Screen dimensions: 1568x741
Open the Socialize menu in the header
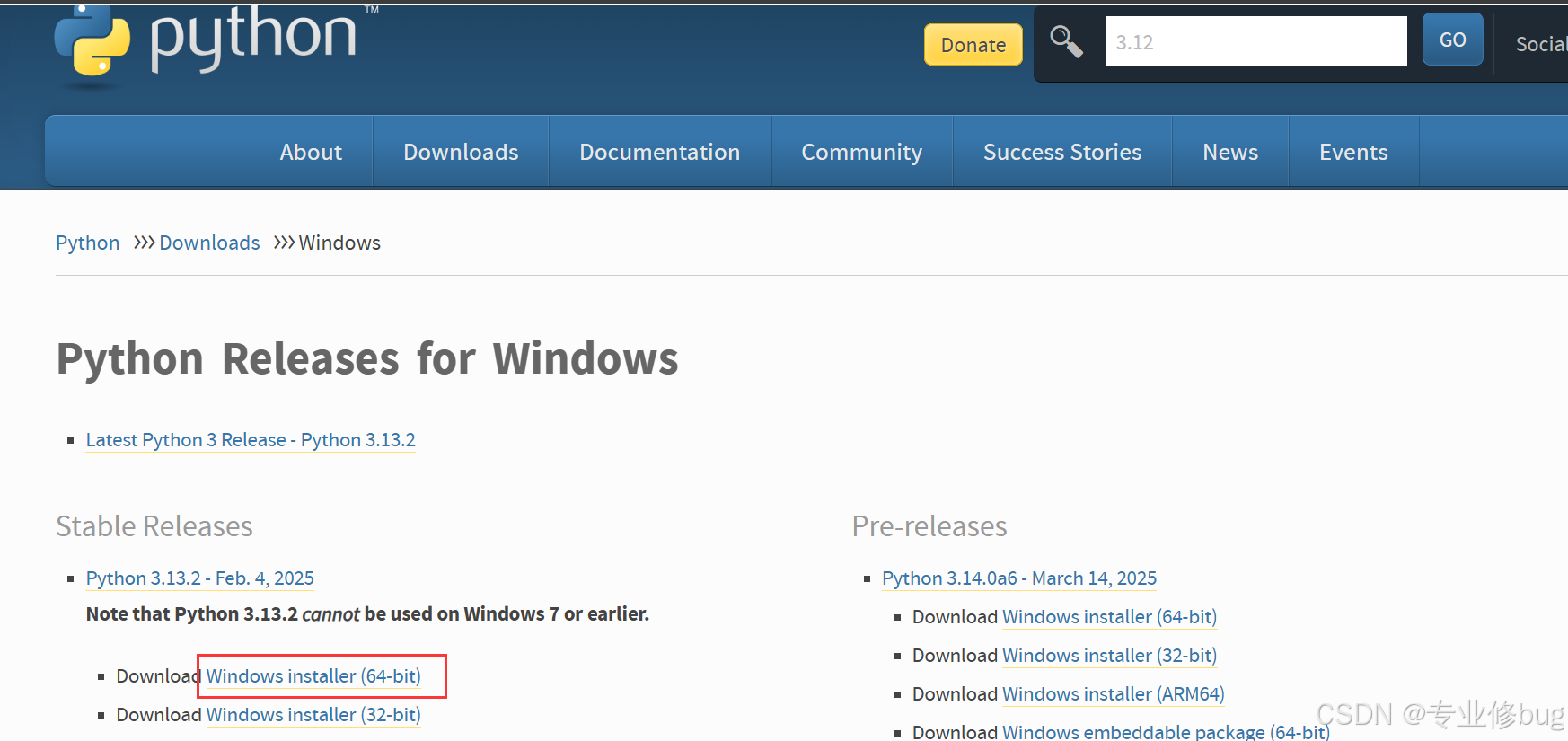click(1541, 44)
